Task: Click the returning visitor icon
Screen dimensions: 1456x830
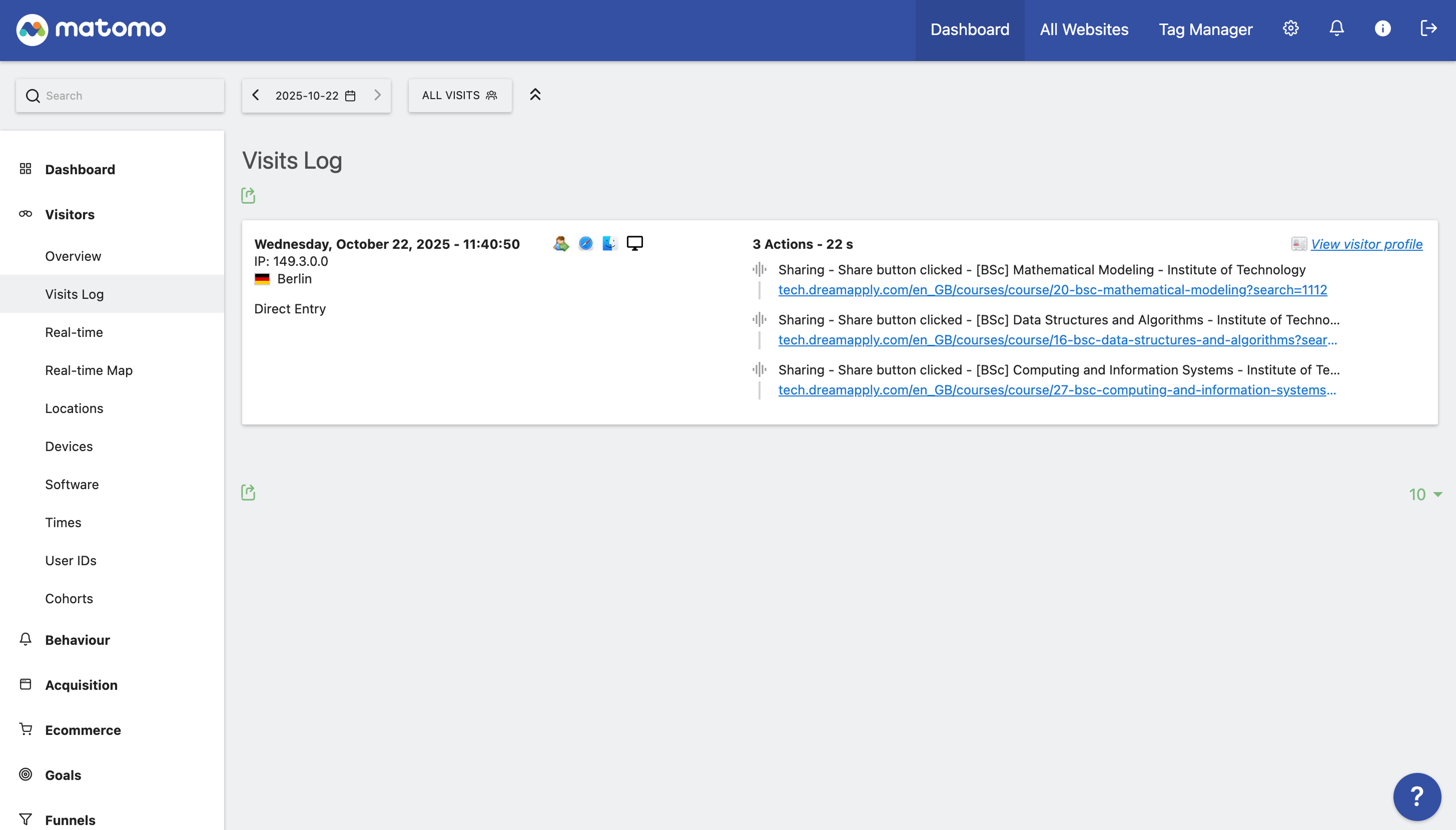Action: click(x=560, y=243)
